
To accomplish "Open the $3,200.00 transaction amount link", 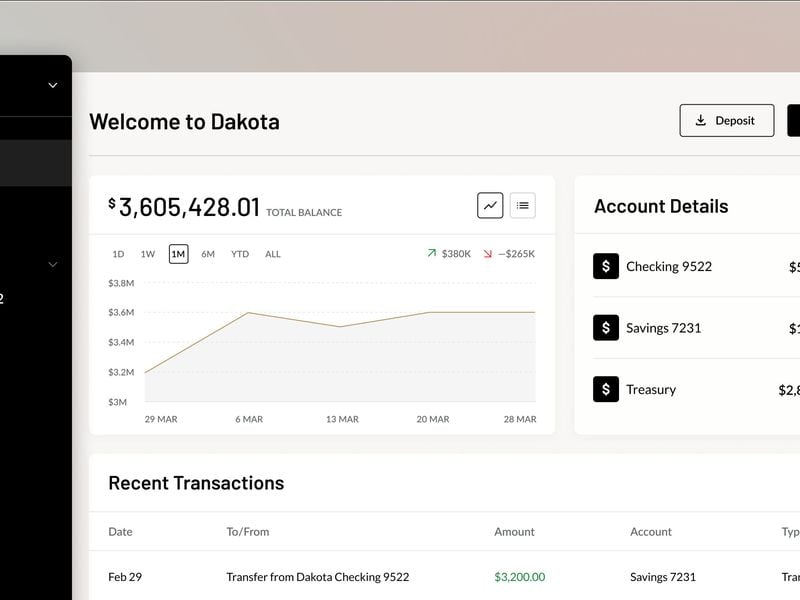I will (x=519, y=577).
